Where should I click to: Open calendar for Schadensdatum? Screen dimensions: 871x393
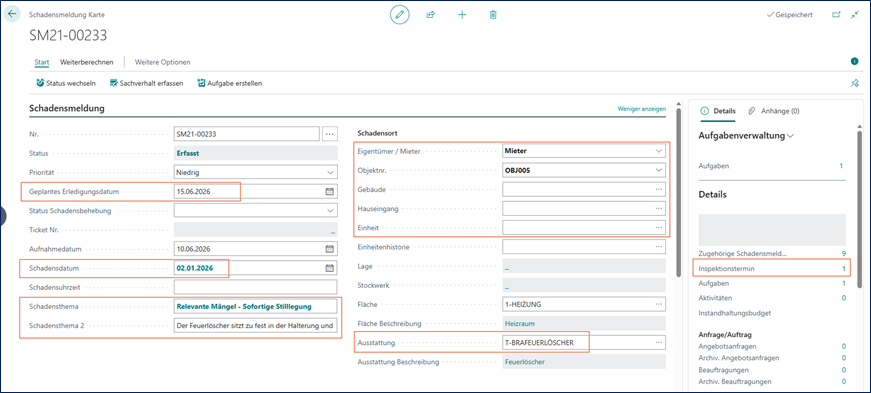pos(329,268)
